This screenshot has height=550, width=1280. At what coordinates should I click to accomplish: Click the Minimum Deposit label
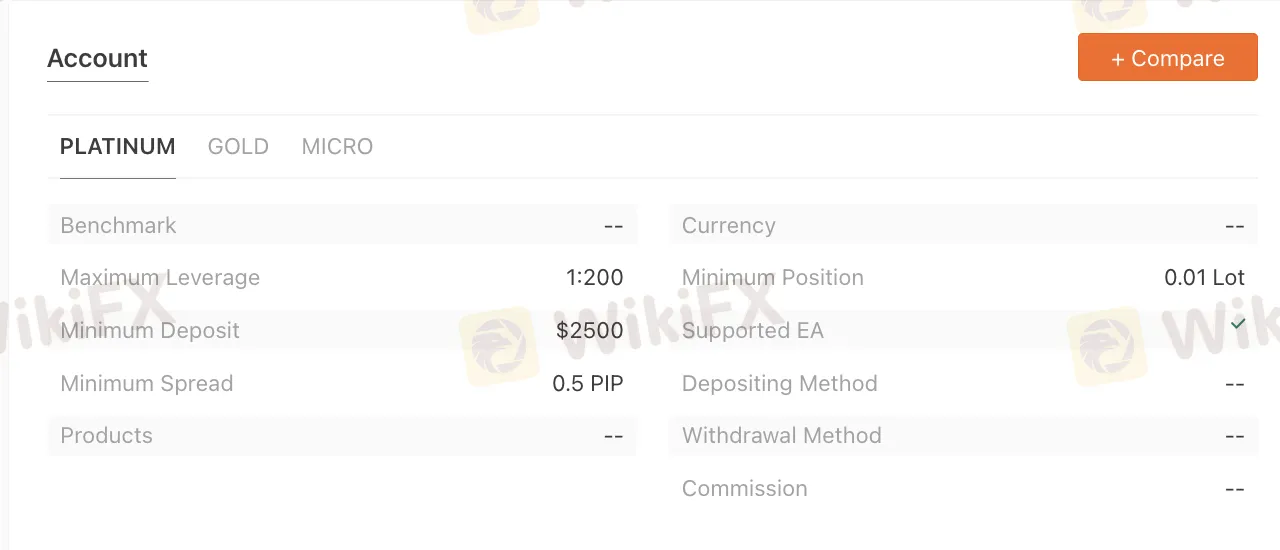(150, 331)
